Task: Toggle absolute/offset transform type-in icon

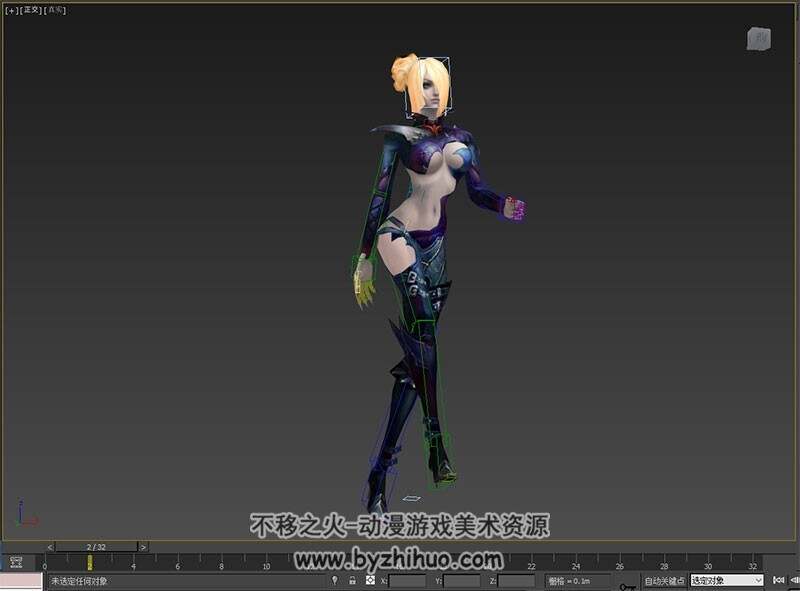Action: click(x=370, y=580)
